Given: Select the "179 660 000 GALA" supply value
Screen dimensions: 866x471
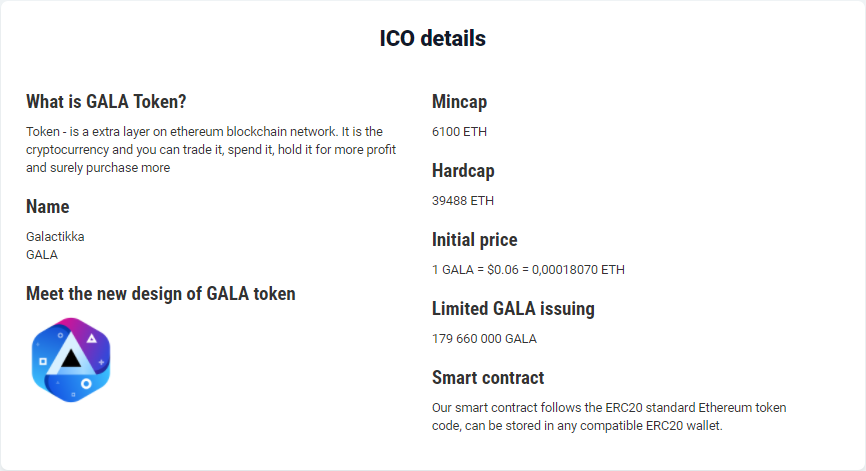Looking at the screenshot, I should (x=484, y=339).
